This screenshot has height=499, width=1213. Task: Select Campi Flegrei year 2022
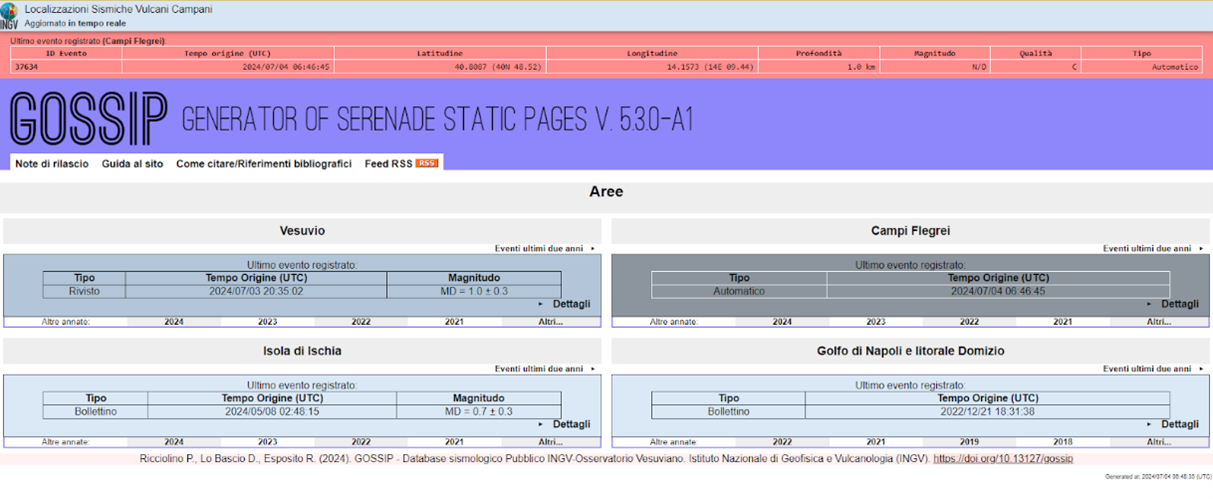point(969,322)
